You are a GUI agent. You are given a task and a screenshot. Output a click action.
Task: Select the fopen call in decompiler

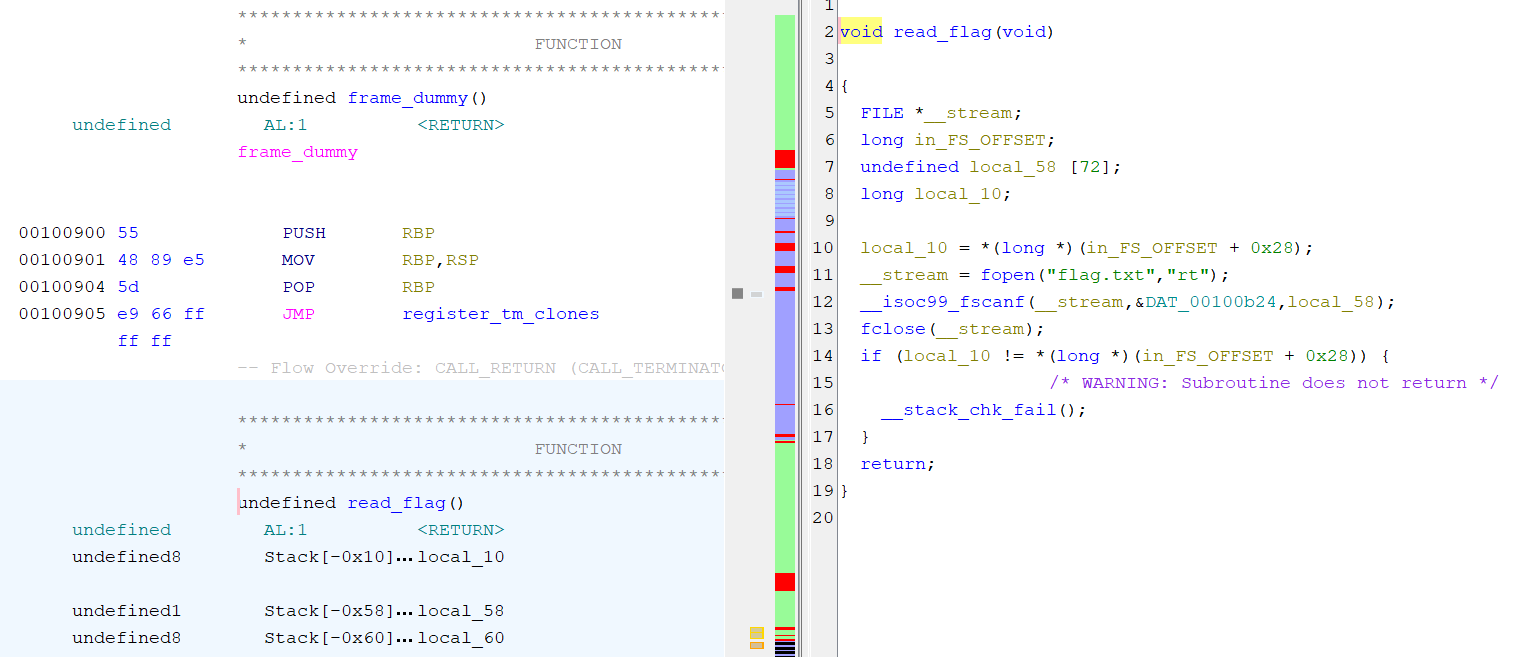pos(1007,274)
